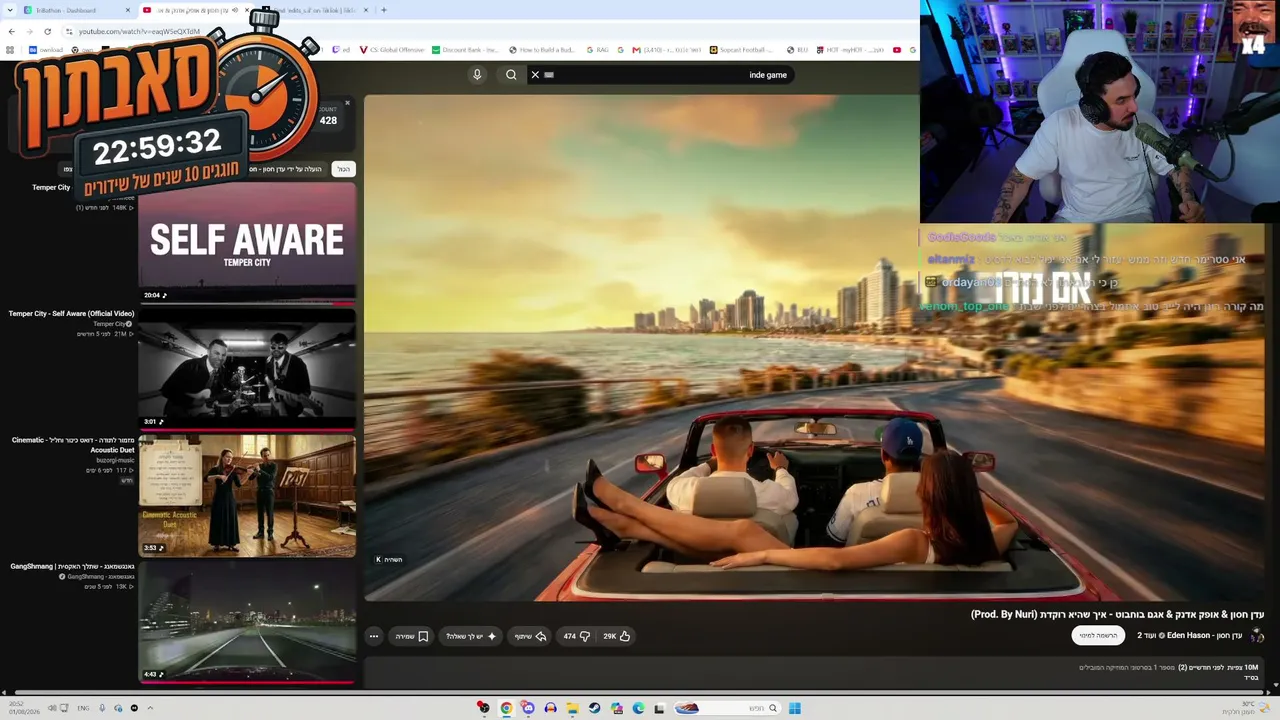Like the video with 29K likes
1280x720 pixels.
pyautogui.click(x=616, y=636)
